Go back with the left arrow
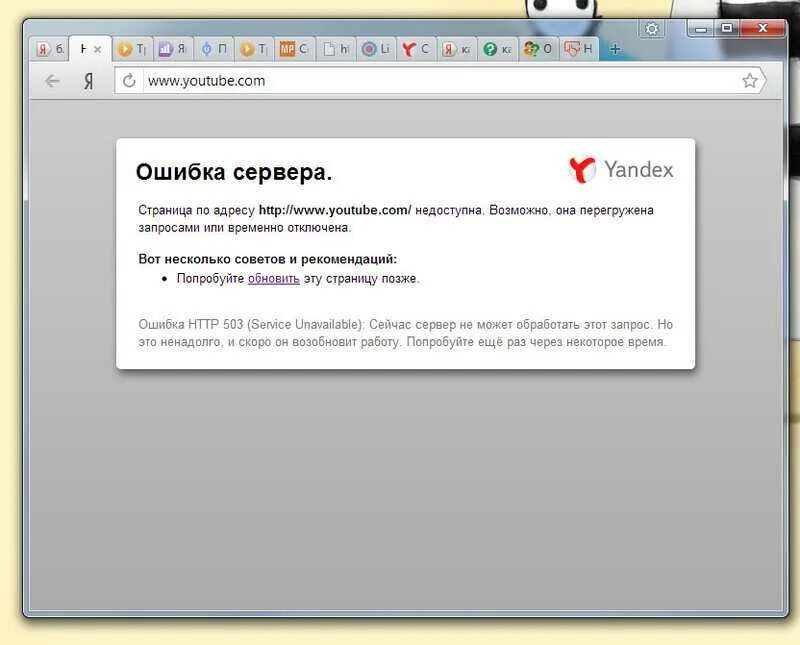 tap(52, 81)
